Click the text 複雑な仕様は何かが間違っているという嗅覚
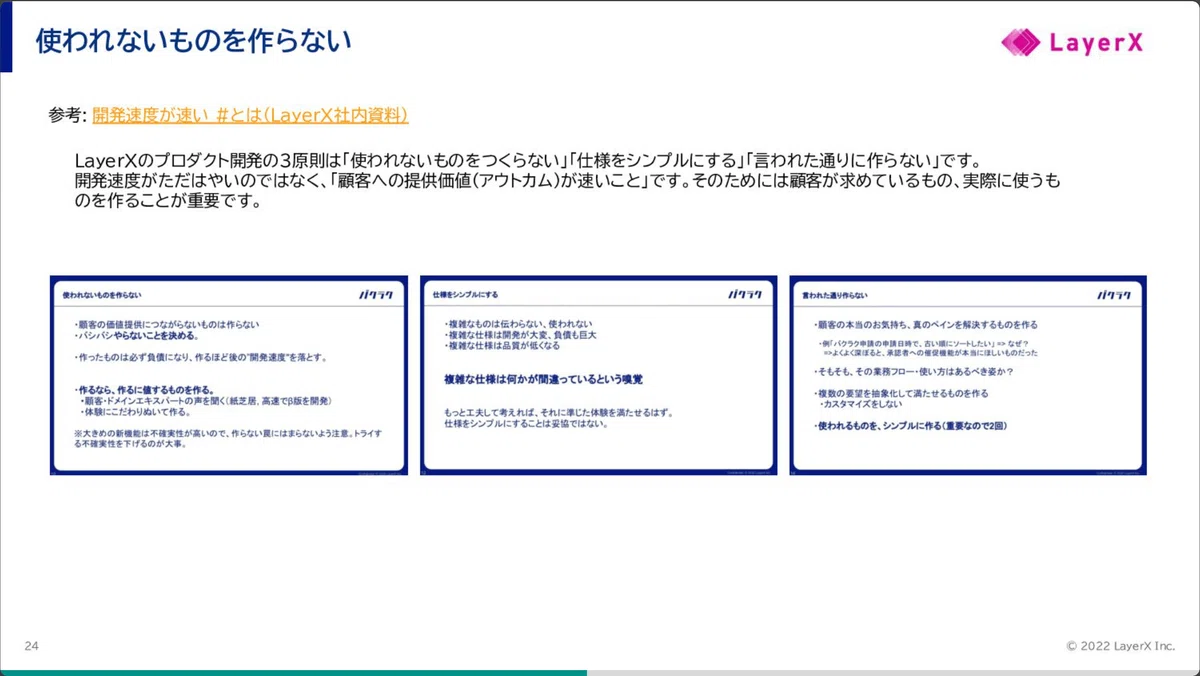 point(544,379)
